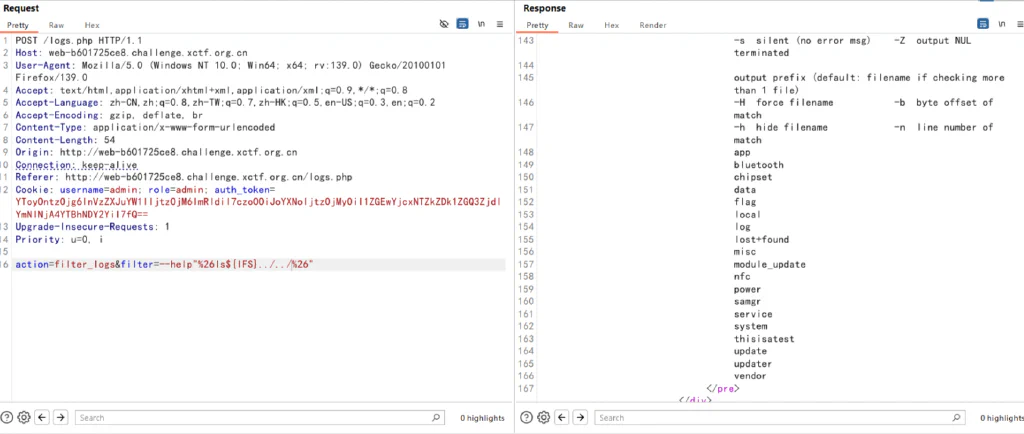The image size is (1024, 434).
Task: Switch Response view to Pretty tab
Action: tap(537, 25)
